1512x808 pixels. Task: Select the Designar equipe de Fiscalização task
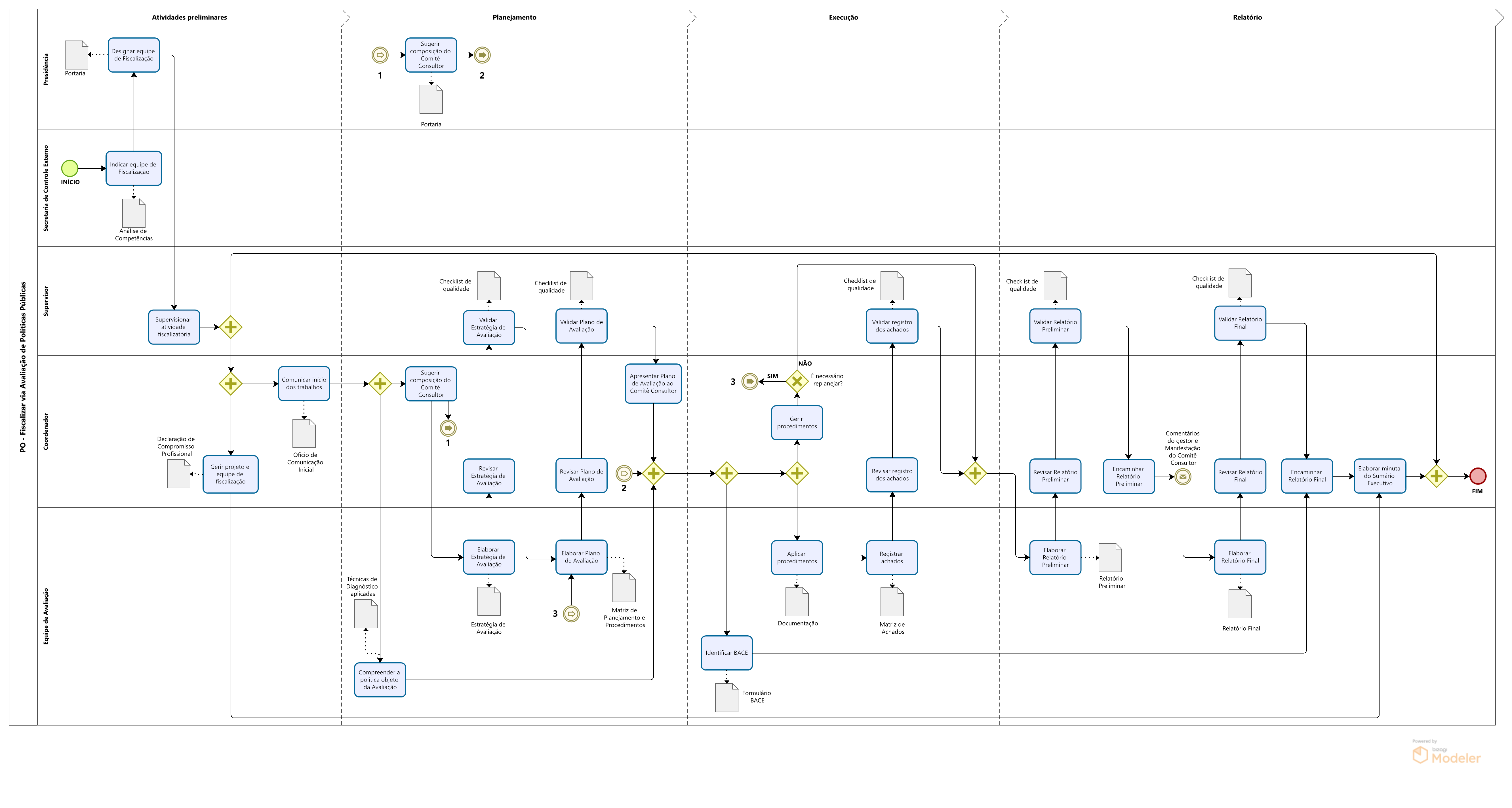[134, 55]
